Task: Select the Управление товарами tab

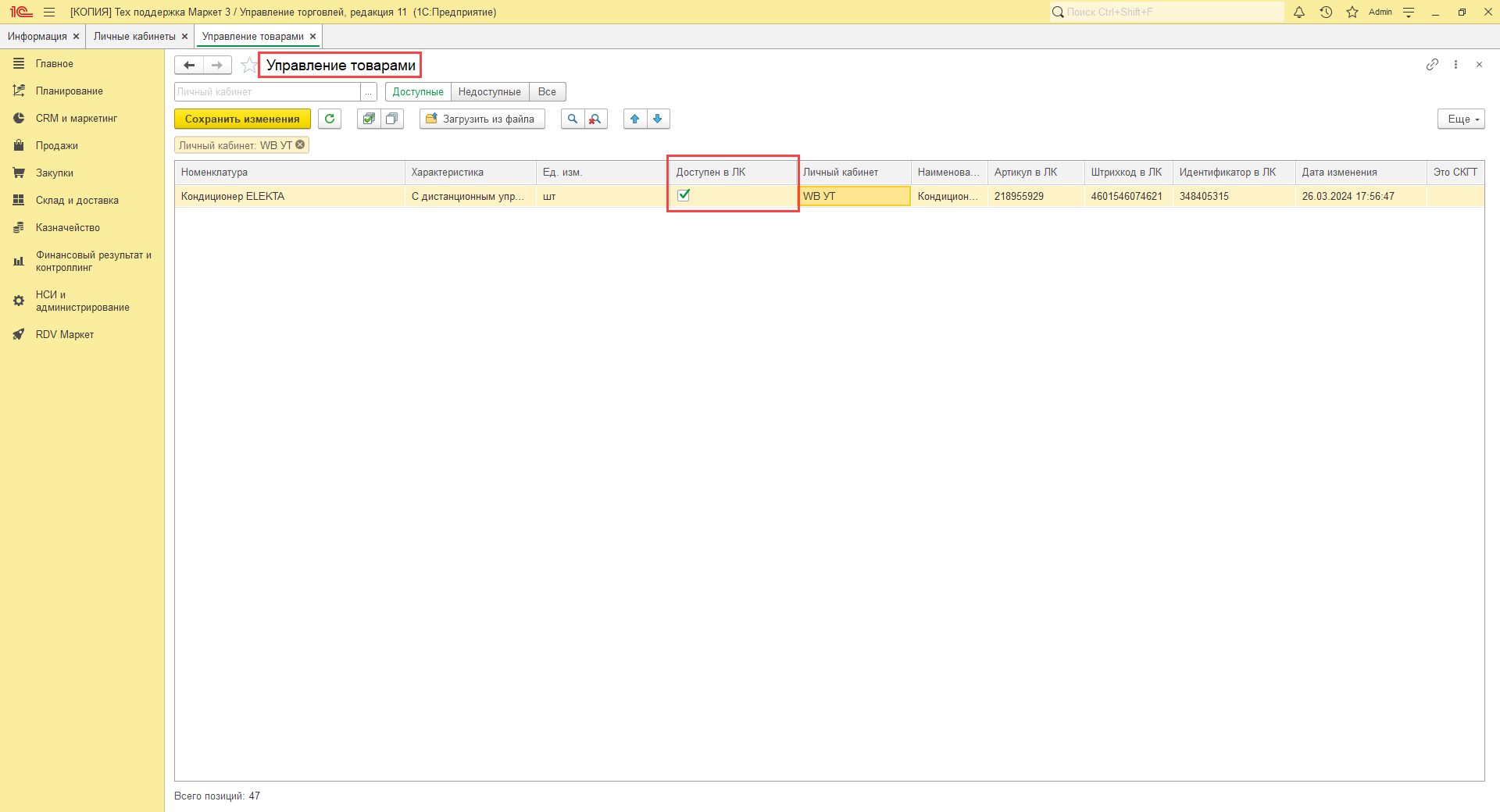Action: click(x=252, y=37)
